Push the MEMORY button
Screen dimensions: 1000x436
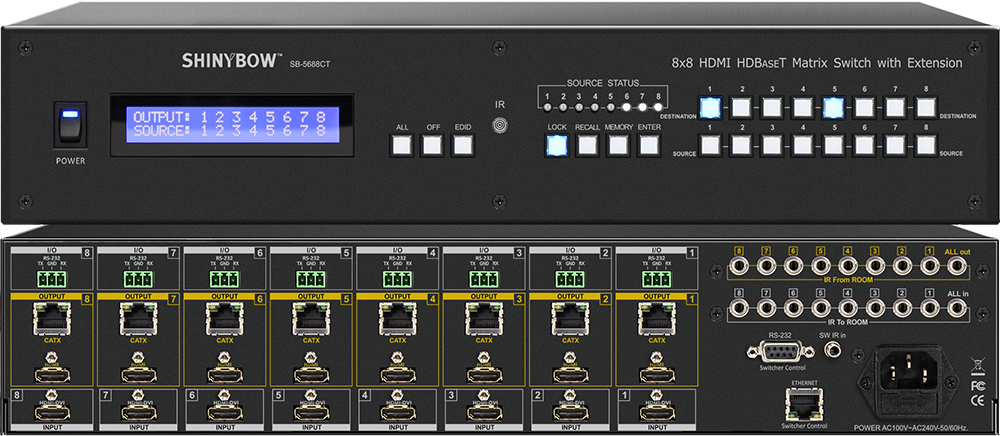coord(617,145)
